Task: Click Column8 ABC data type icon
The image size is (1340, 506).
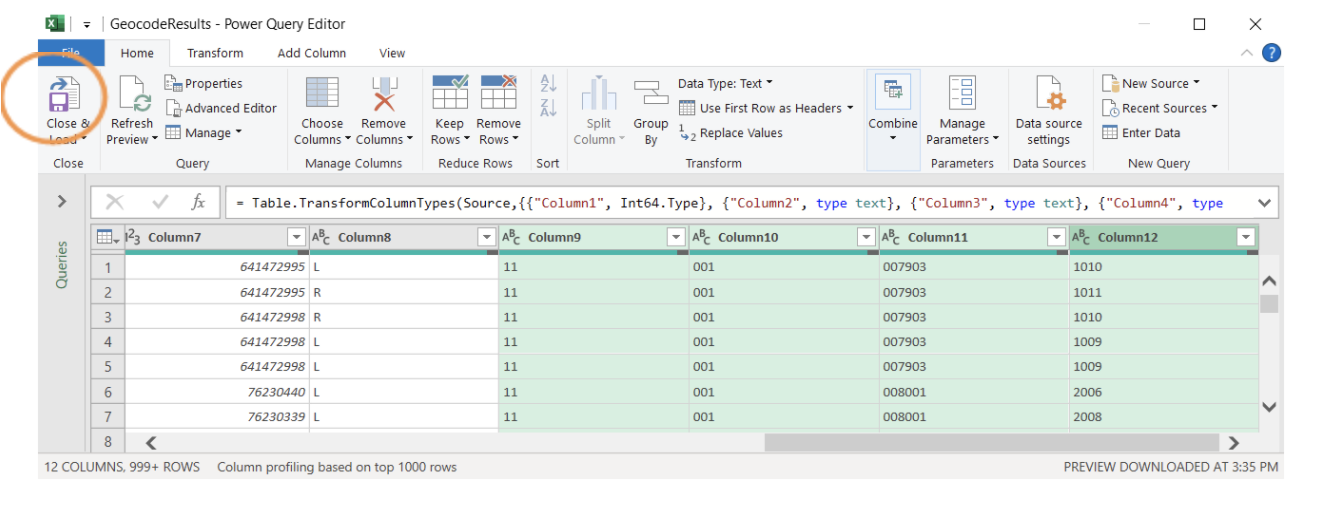Action: point(322,237)
